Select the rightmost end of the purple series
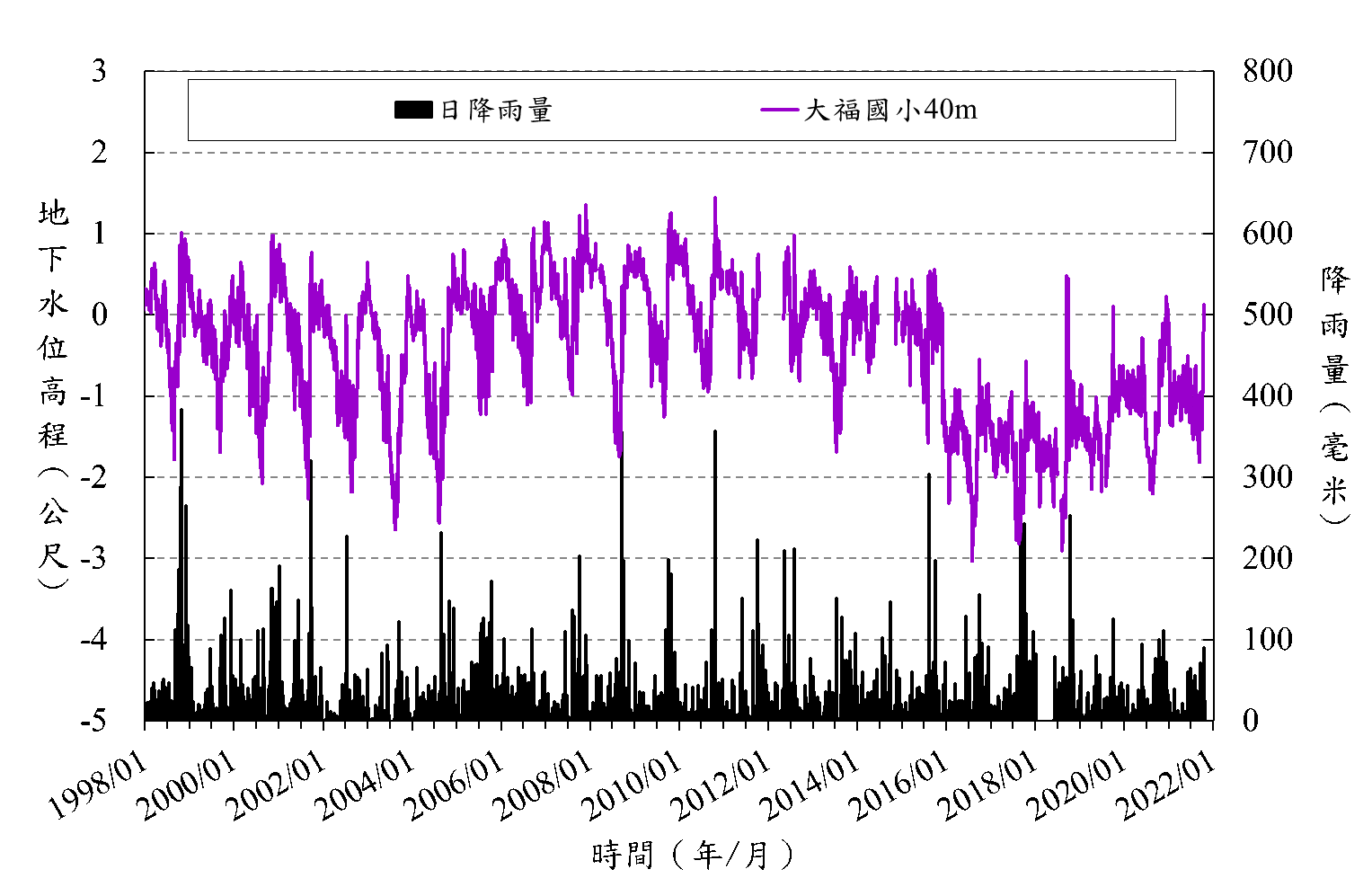 click(1203, 307)
